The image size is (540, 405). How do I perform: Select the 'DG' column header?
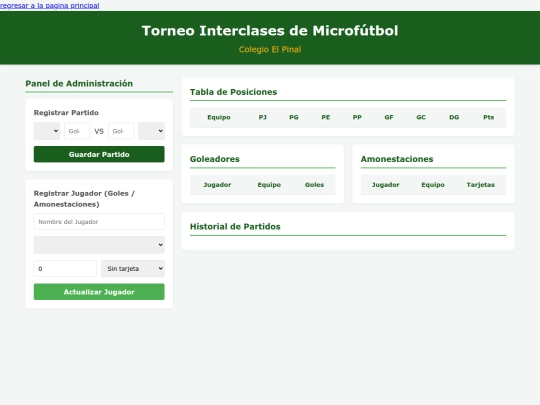tap(454, 117)
